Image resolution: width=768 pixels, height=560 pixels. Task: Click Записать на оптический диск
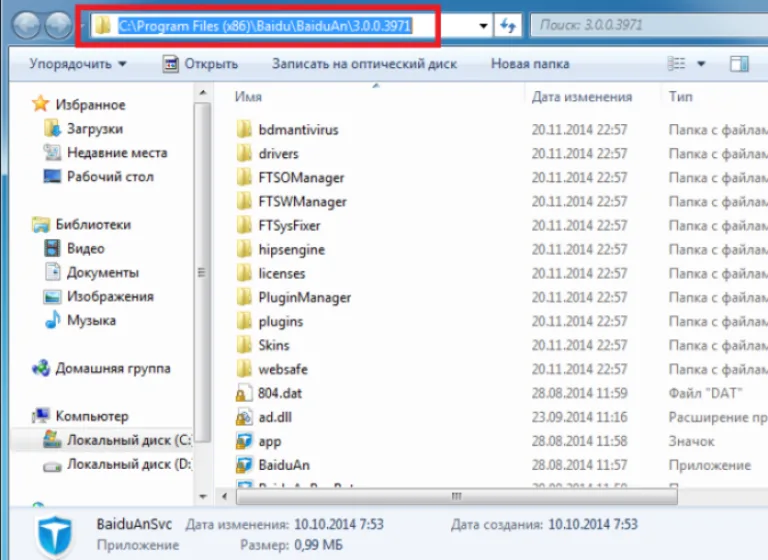pos(364,64)
